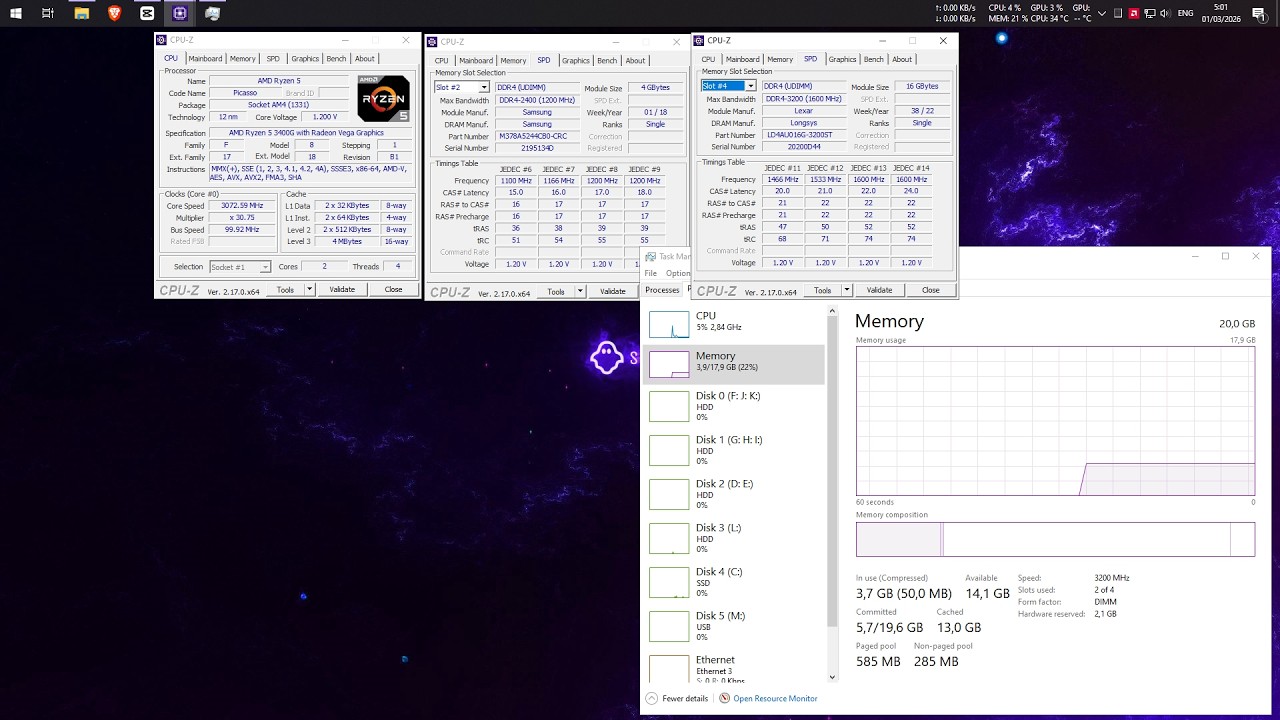Open Resource Monitor link

point(775,698)
